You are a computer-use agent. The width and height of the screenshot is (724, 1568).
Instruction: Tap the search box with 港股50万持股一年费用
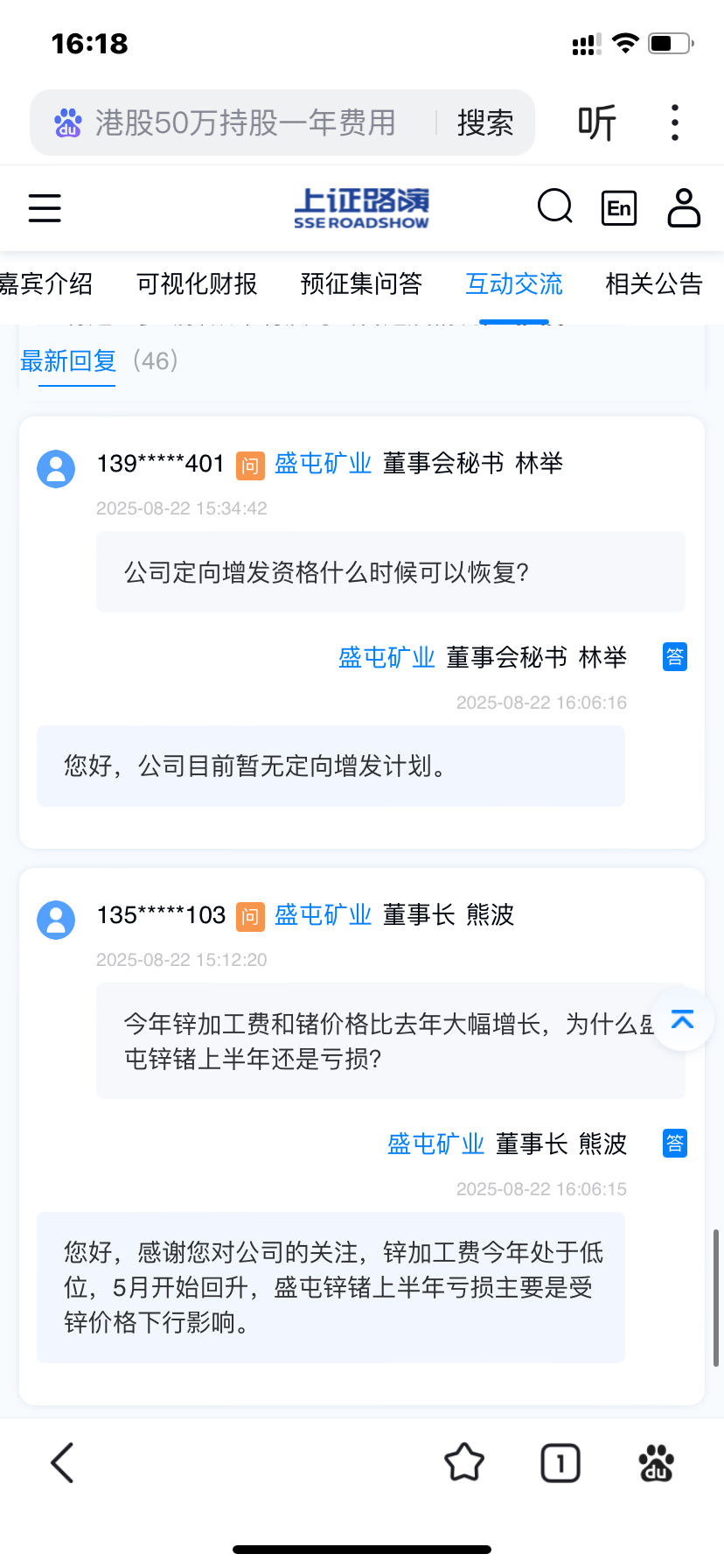pyautogui.click(x=245, y=122)
